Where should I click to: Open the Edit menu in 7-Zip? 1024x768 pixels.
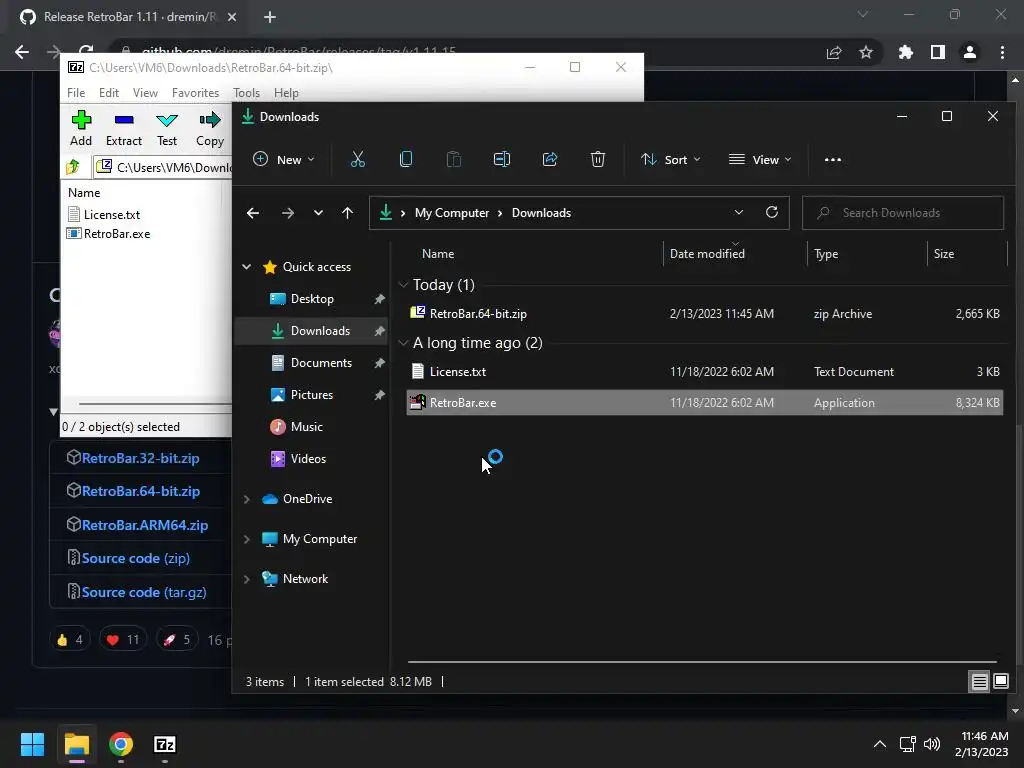[x=108, y=93]
